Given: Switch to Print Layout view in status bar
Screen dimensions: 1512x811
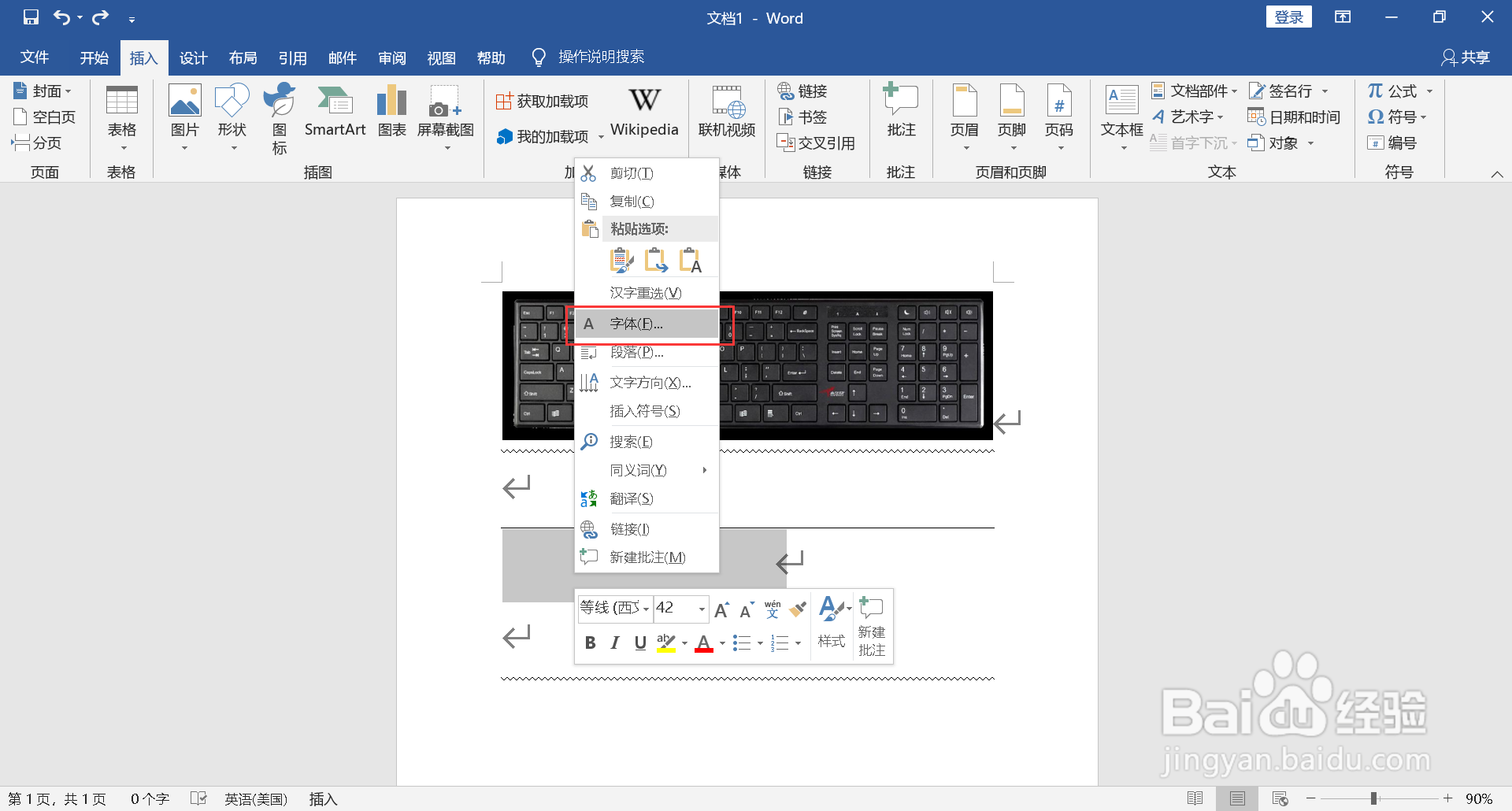Looking at the screenshot, I should [1237, 798].
